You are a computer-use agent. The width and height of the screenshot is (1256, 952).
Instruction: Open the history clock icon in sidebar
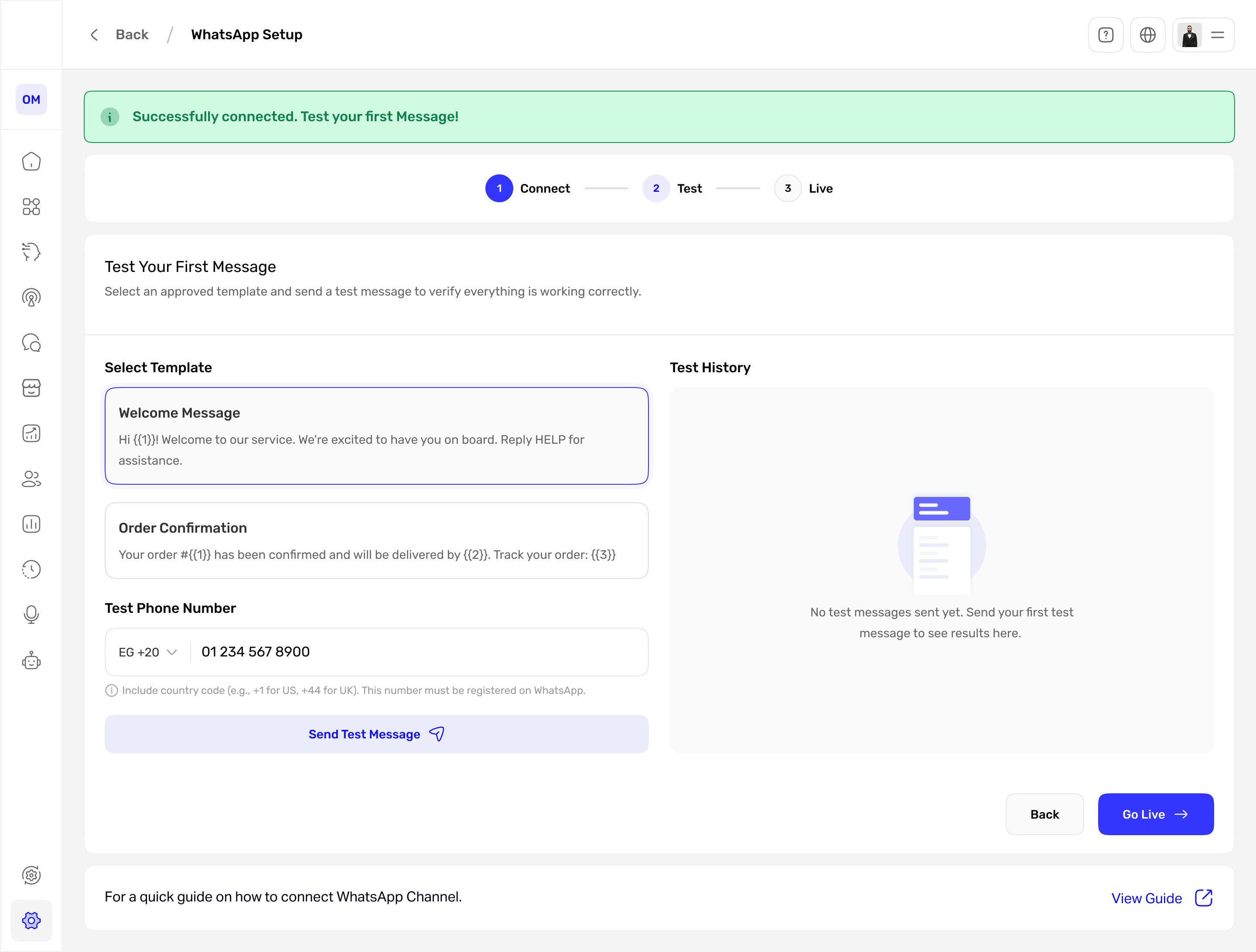tap(31, 569)
